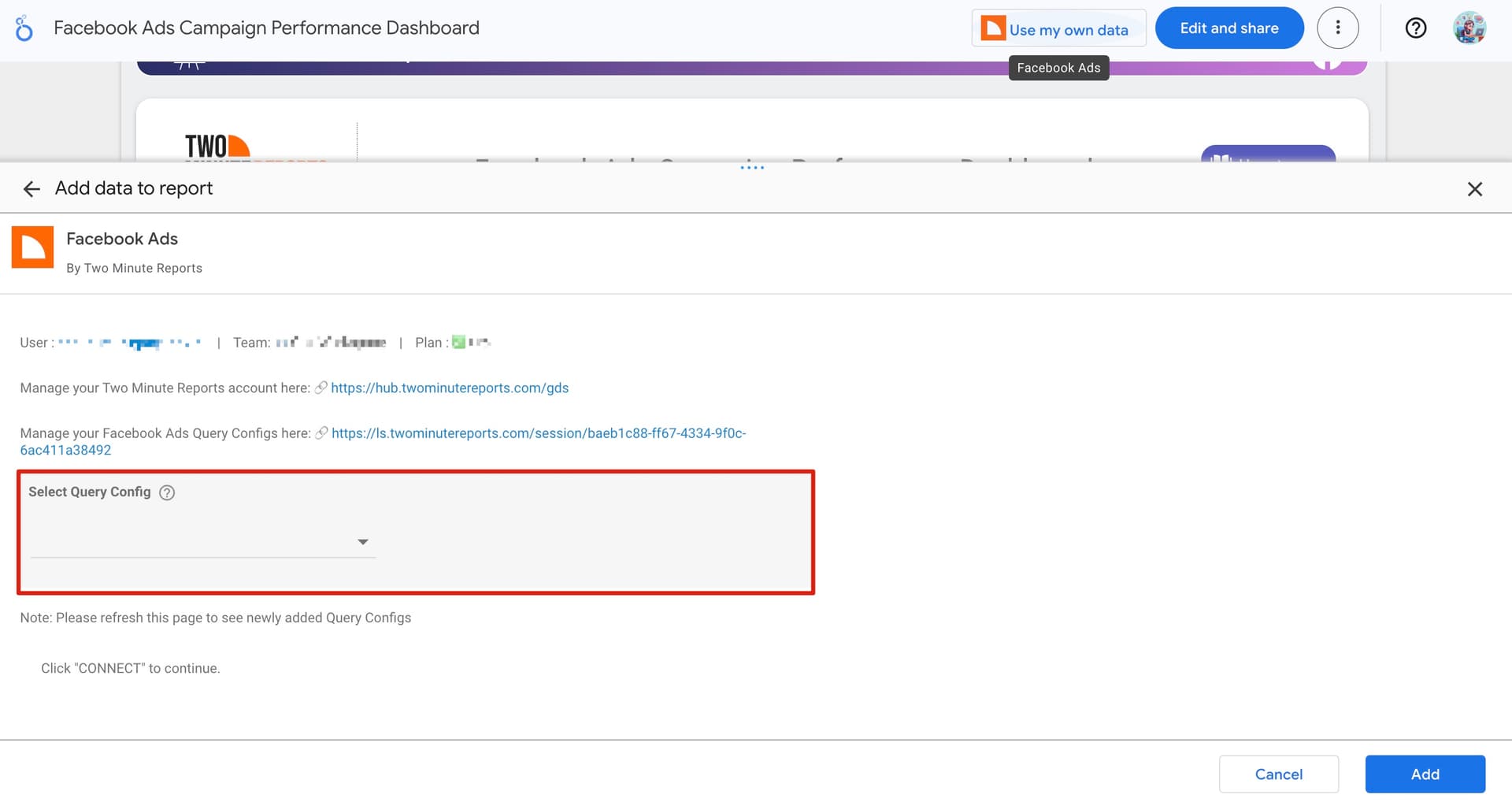Click the help icon beside Select Query Config

(167, 492)
